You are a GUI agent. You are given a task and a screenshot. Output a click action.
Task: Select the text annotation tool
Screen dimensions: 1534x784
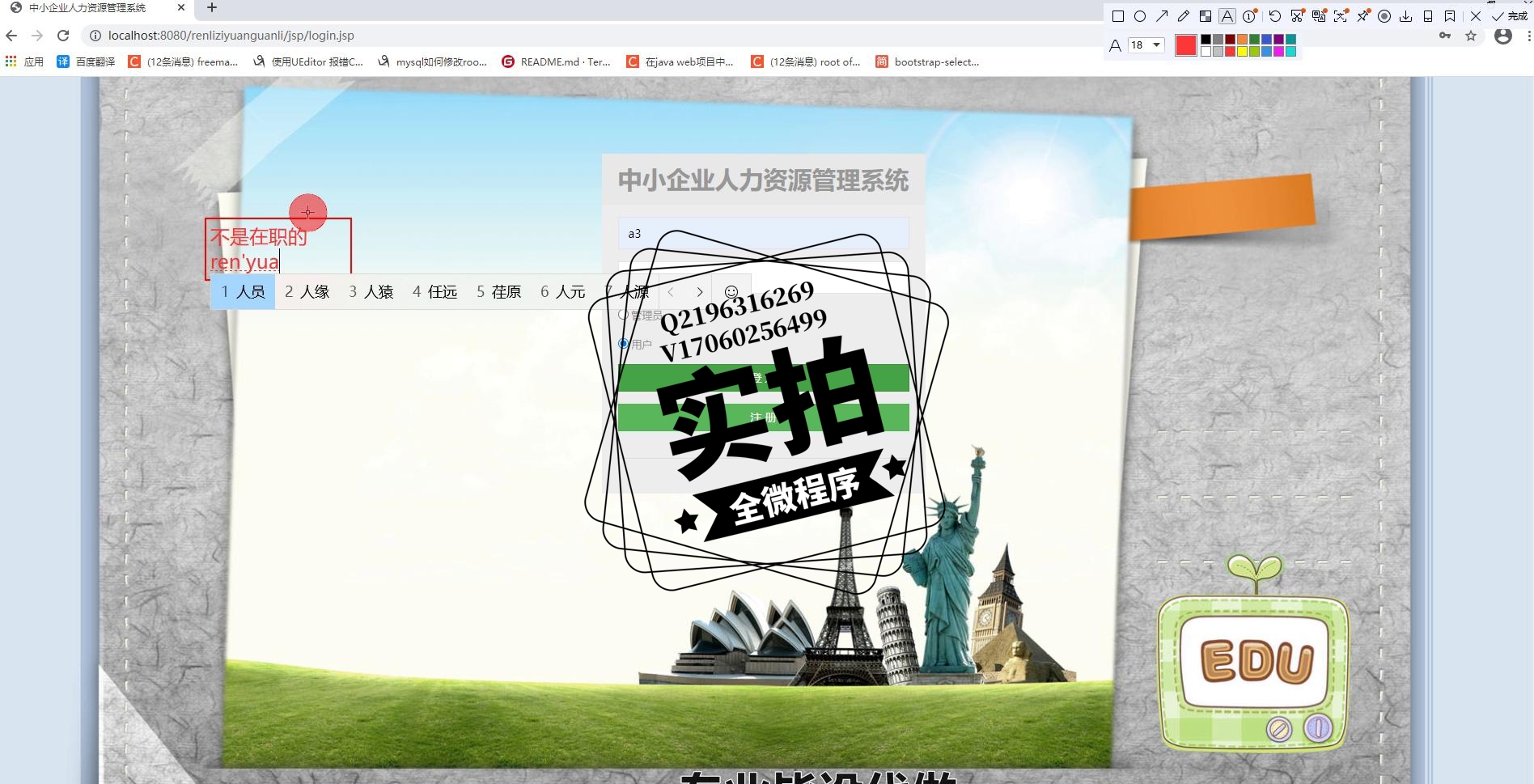click(1227, 16)
